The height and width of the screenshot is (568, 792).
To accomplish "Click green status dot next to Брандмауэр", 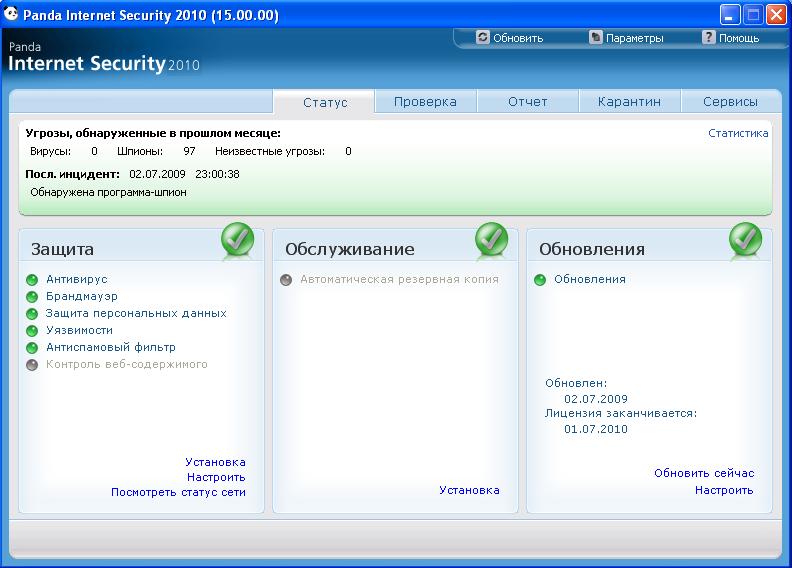I will click(x=32, y=297).
